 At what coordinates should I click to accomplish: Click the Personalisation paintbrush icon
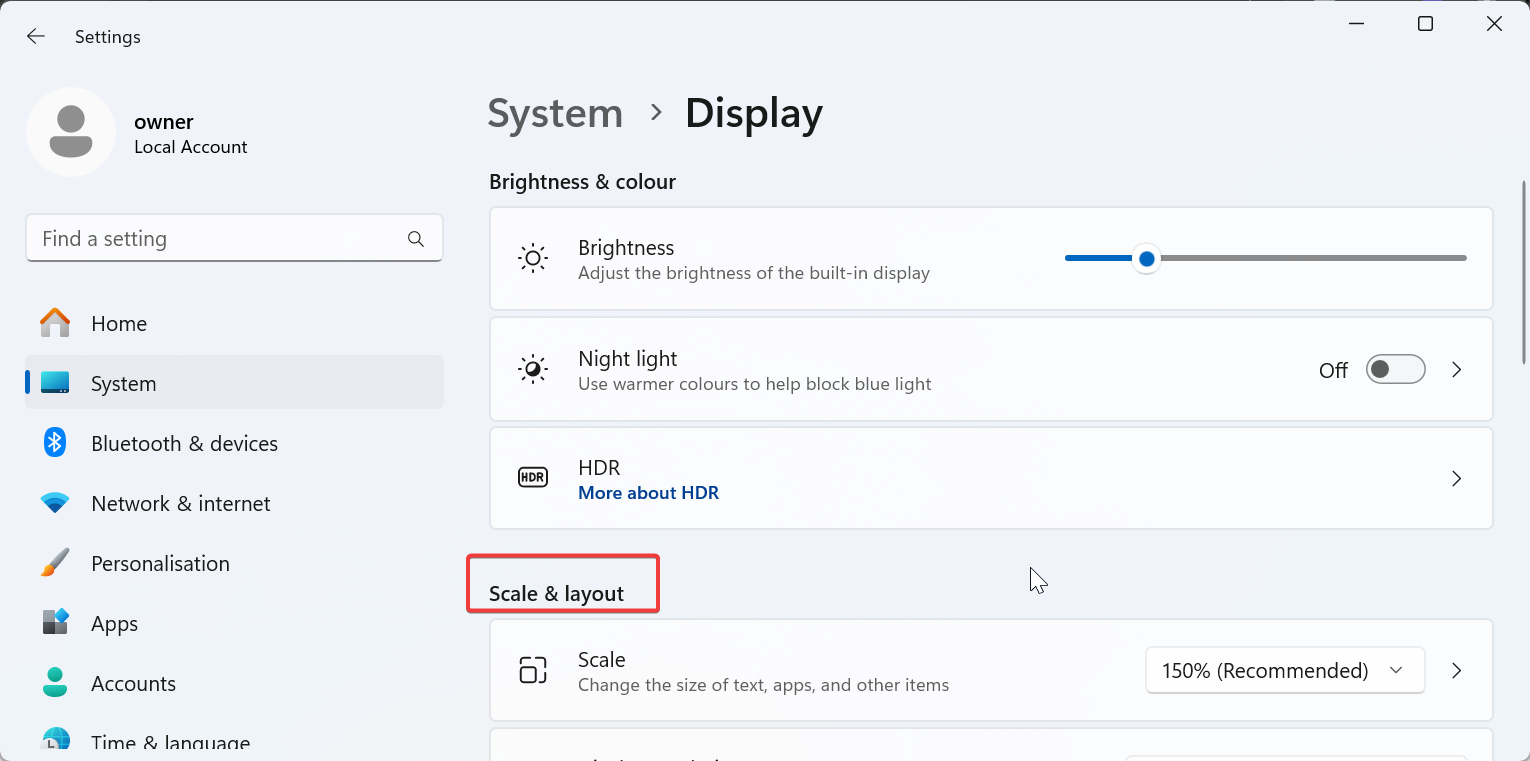click(x=55, y=563)
